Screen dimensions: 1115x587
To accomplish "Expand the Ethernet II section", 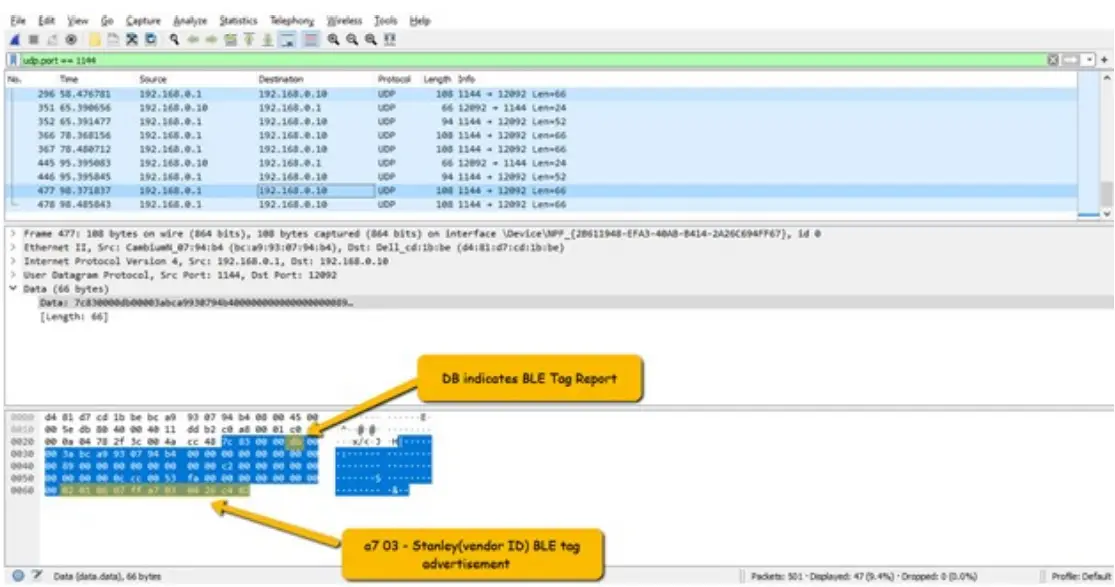I will pos(13,248).
